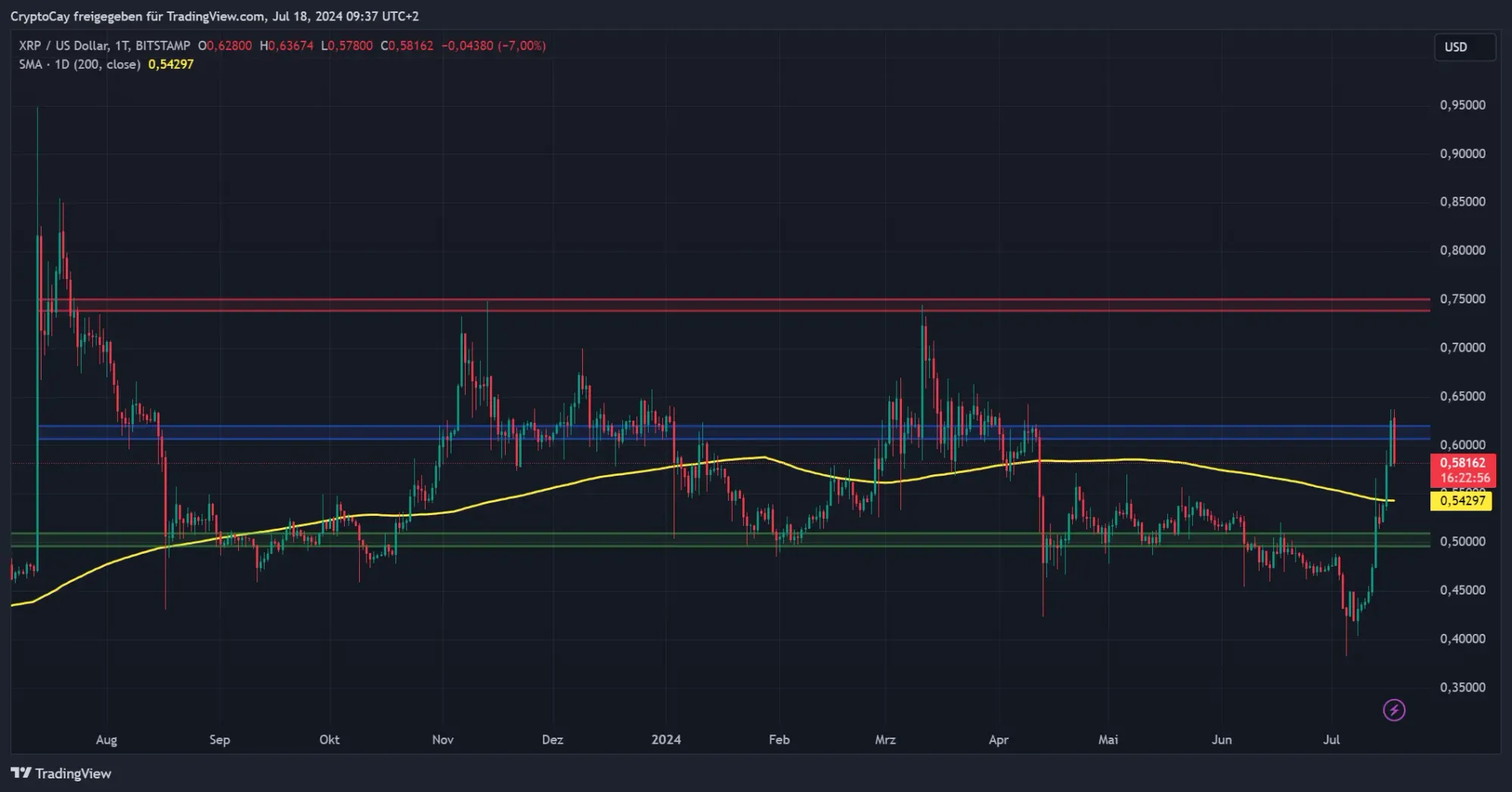Viewport: 1512px width, 792px height.
Task: Click the Mai label on time axis
Action: [x=1108, y=740]
